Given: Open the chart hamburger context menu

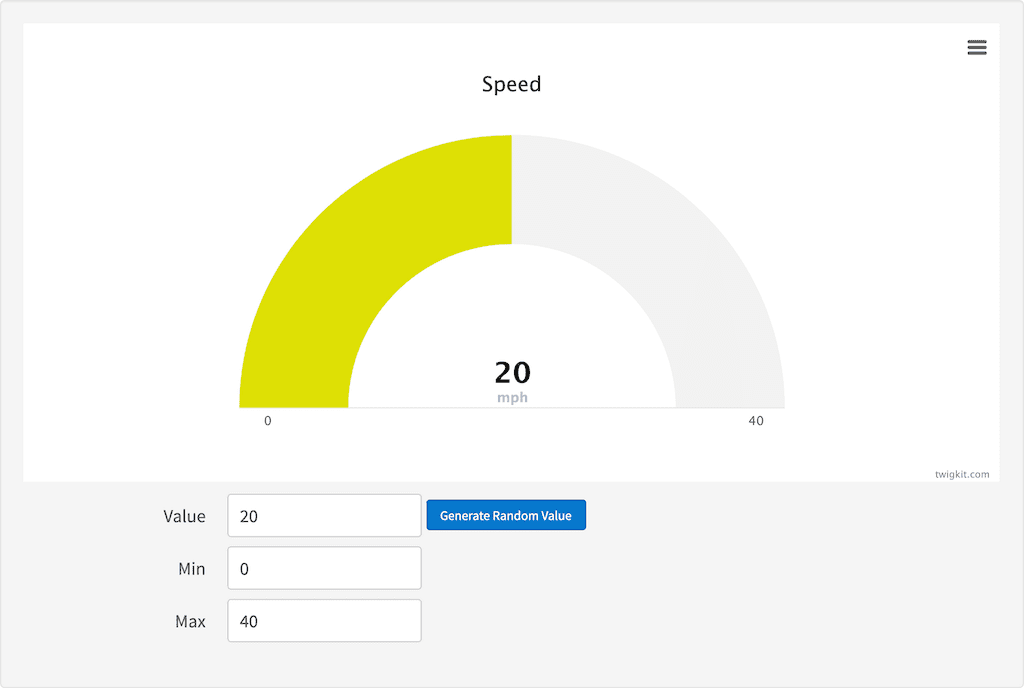Looking at the screenshot, I should click(x=977, y=48).
